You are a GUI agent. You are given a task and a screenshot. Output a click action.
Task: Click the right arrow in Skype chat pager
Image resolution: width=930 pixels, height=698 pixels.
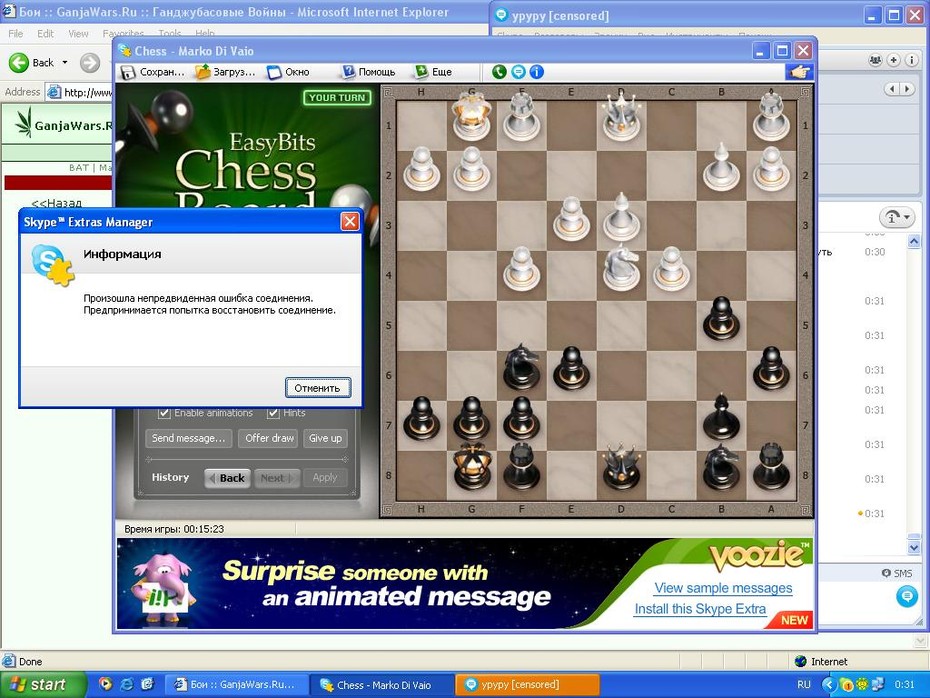907,89
